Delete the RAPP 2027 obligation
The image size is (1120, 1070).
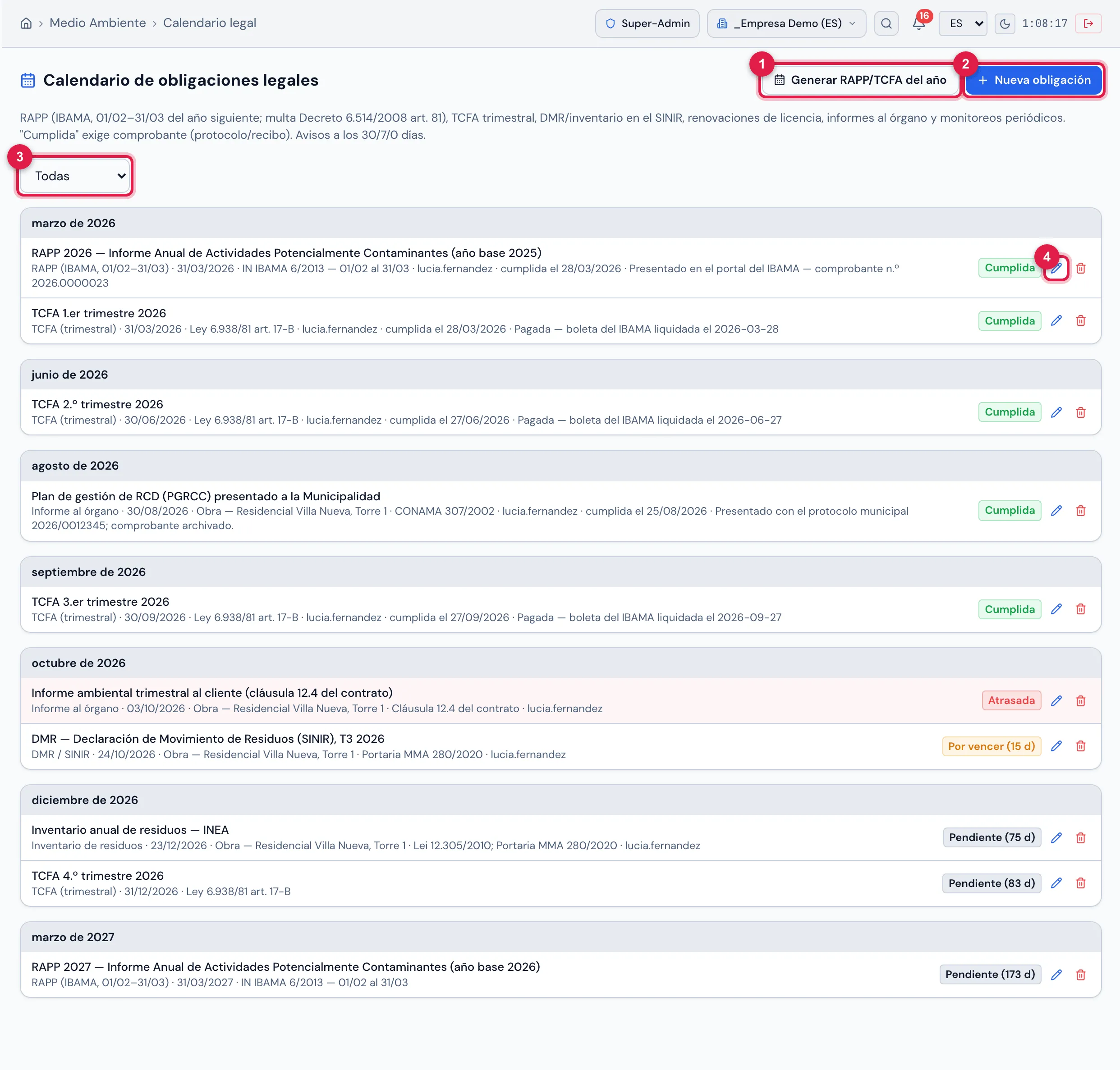click(1081, 974)
